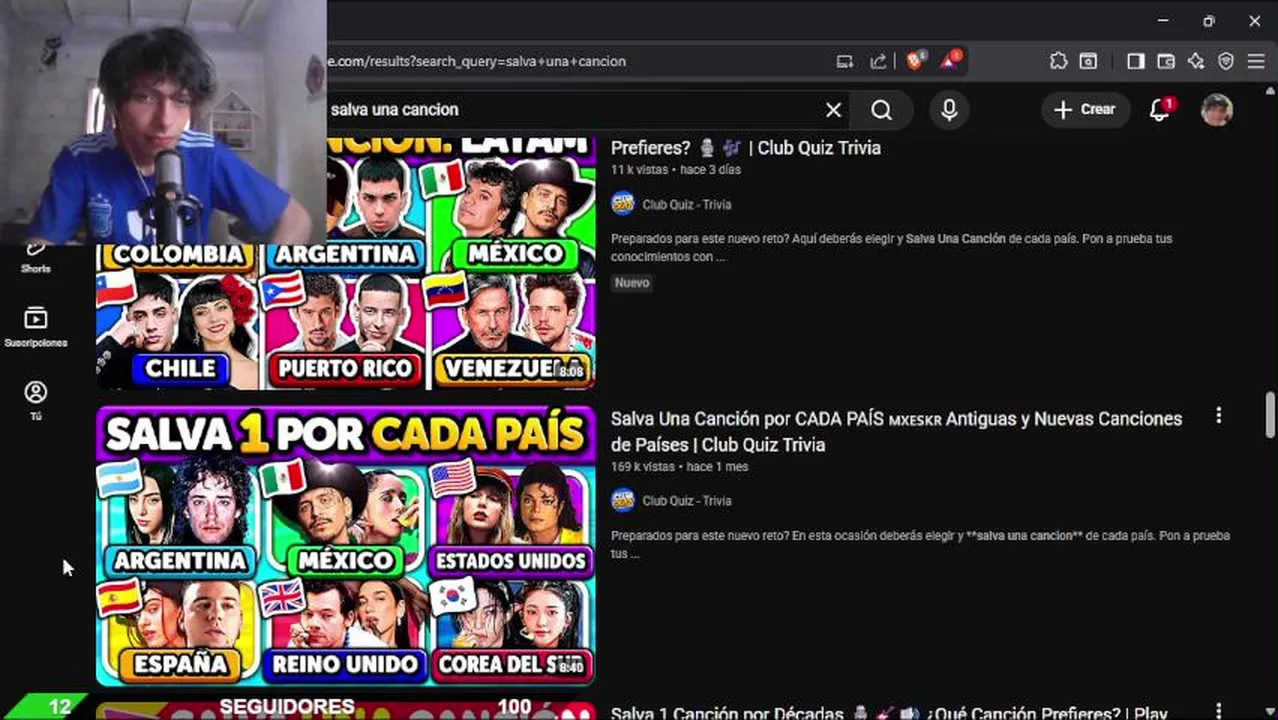Screen dimensions: 1278x720
Task: Click the magnifying glass search button
Action: pyautogui.click(x=881, y=110)
